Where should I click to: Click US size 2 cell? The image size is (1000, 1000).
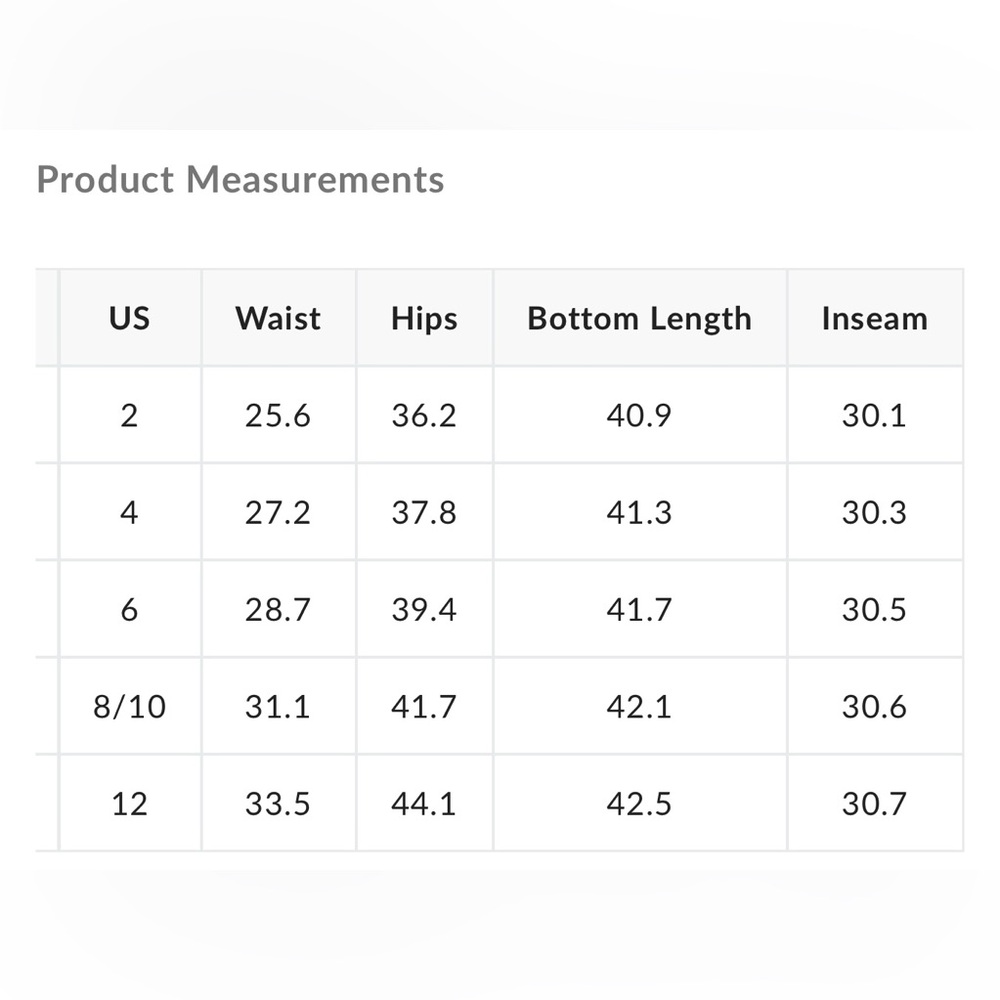click(129, 415)
